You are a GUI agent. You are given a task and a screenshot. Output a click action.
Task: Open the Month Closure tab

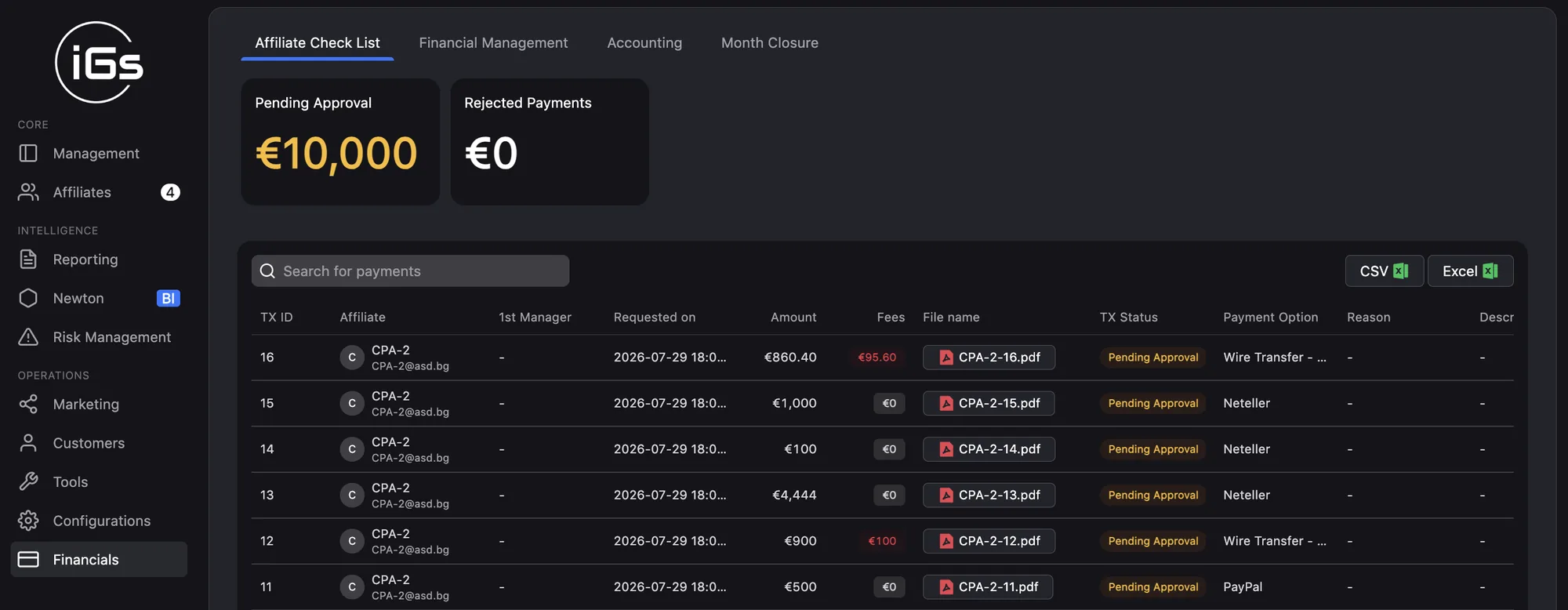(x=770, y=42)
